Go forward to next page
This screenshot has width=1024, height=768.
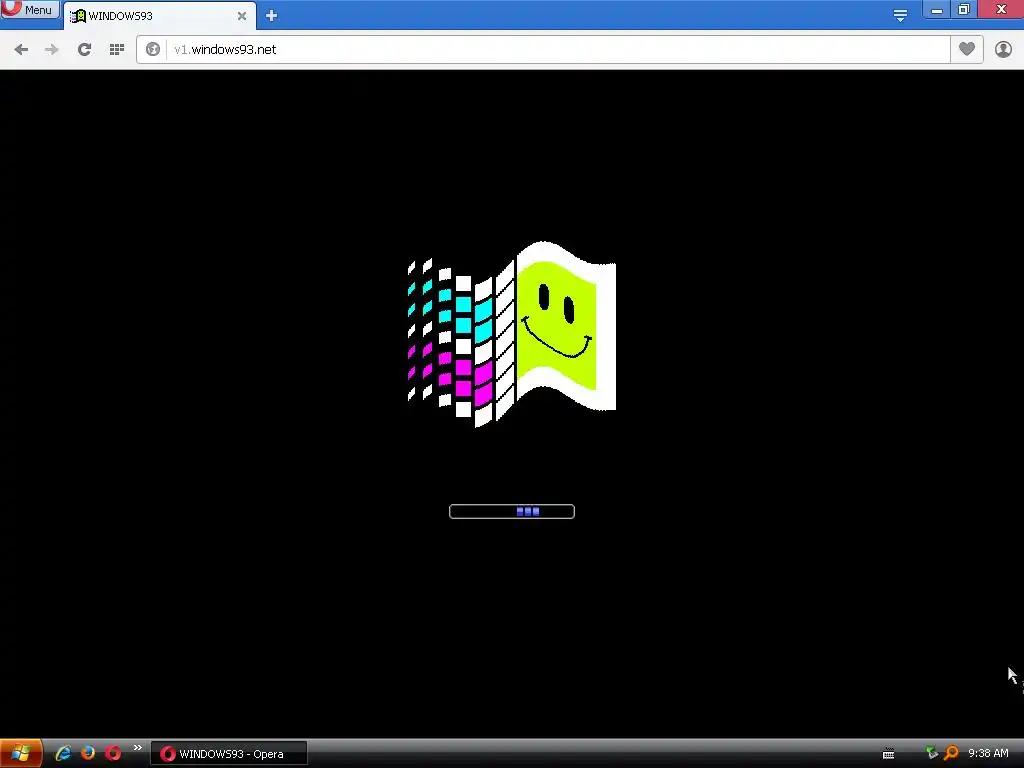[x=52, y=50]
